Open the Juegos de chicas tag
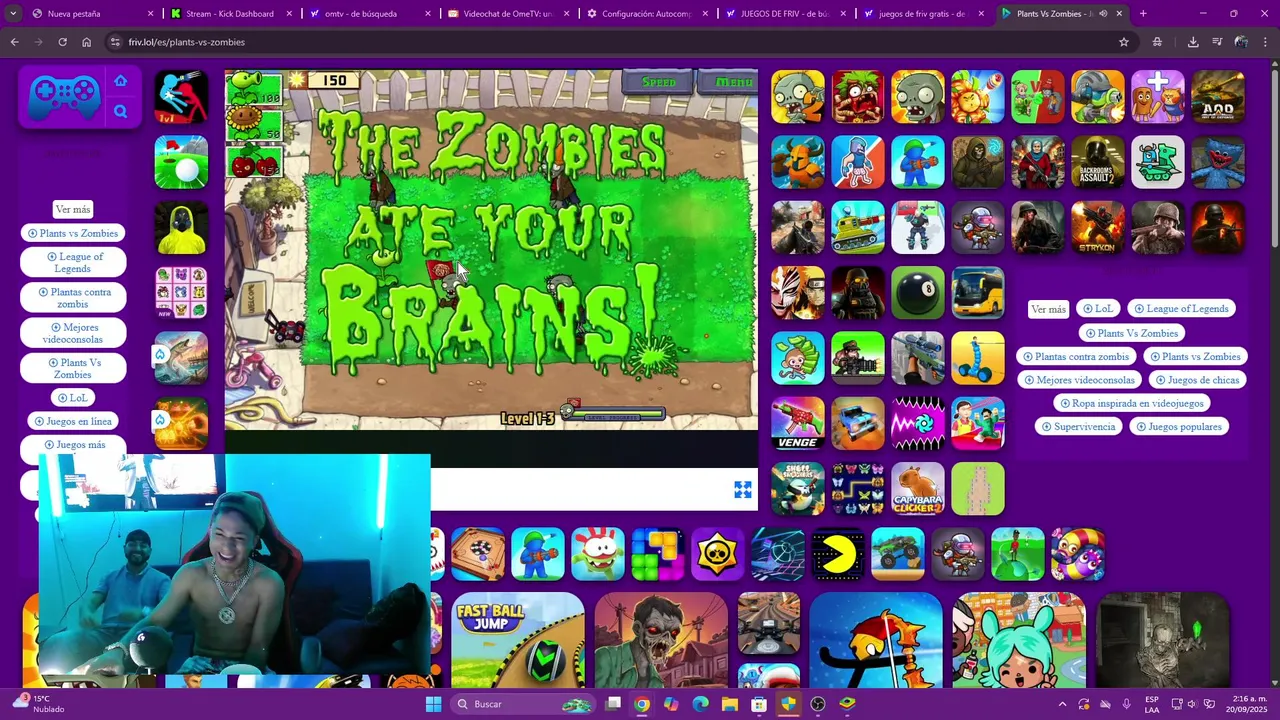This screenshot has height=720, width=1280. [1196, 380]
